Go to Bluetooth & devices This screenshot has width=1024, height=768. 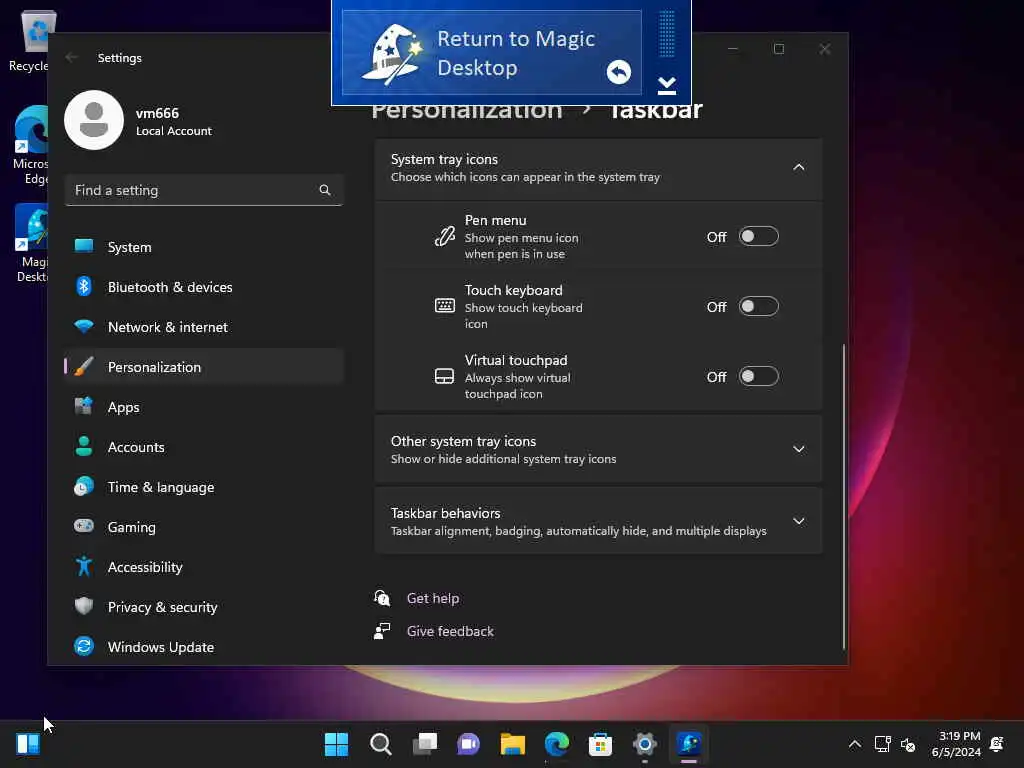[204, 287]
